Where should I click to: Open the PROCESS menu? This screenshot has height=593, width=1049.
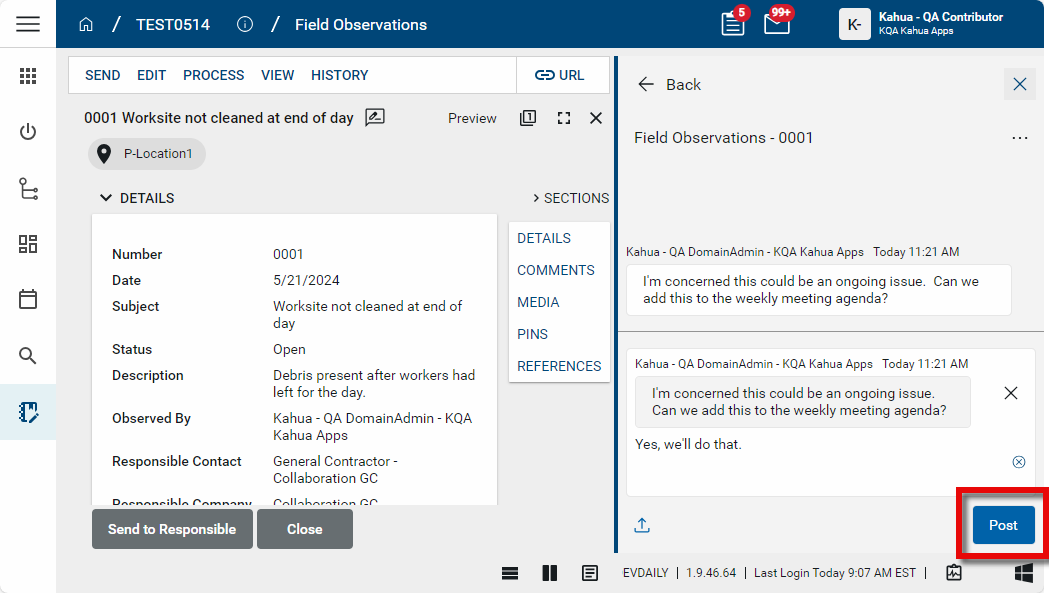pos(213,75)
